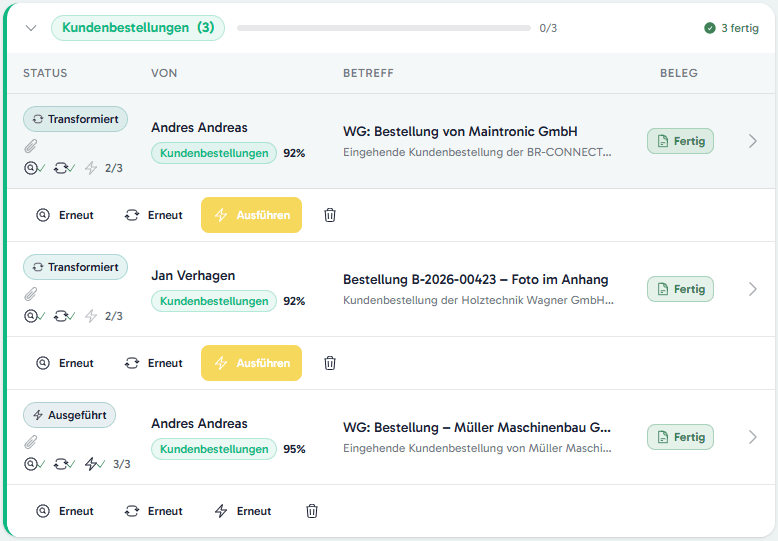Click classification check icon in Müller Maschinenbau row
This screenshot has width=778, height=541.
coord(34,464)
